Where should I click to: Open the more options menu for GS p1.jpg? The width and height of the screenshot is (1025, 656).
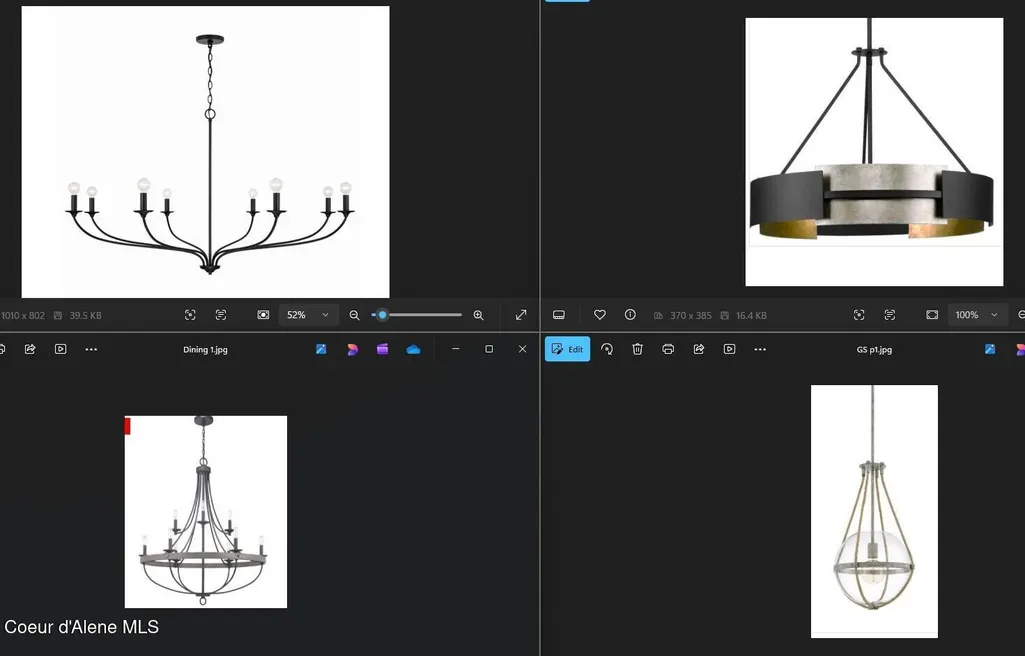[x=760, y=349]
